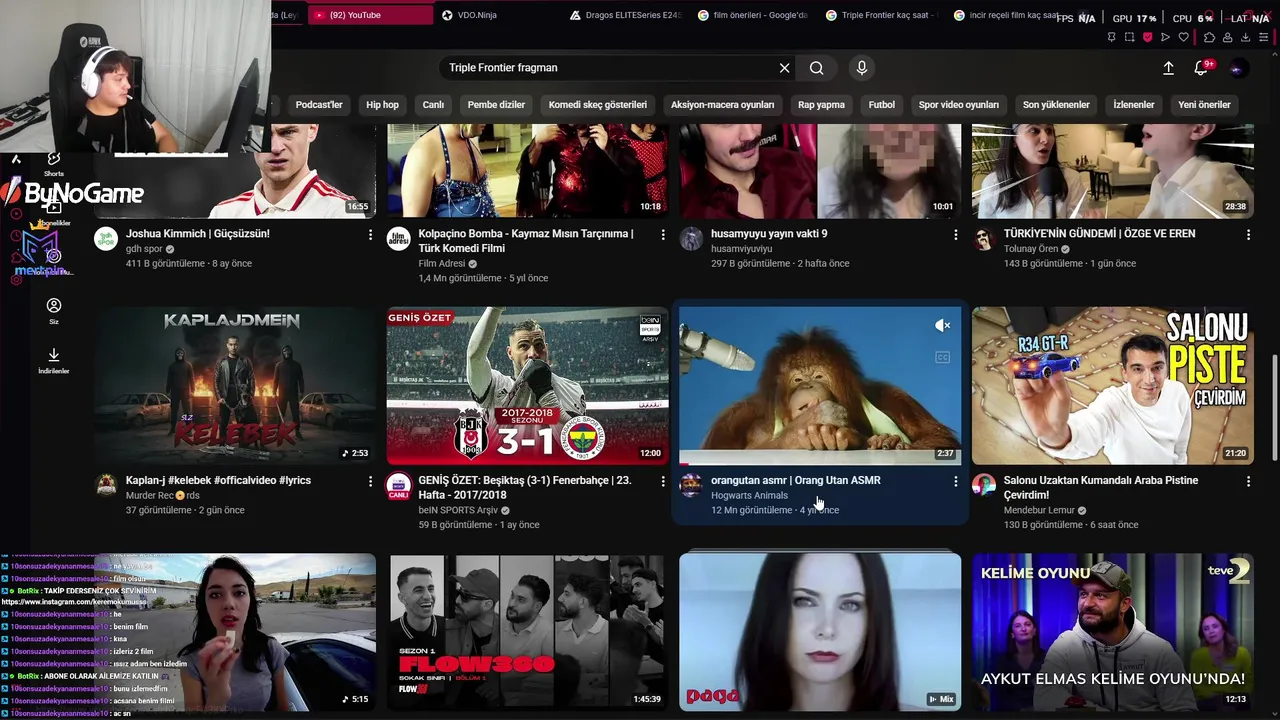The image size is (1280, 720).
Task: Open the Beşiktaş 3-1 Fenerbahçe thumbnail
Action: pos(528,386)
